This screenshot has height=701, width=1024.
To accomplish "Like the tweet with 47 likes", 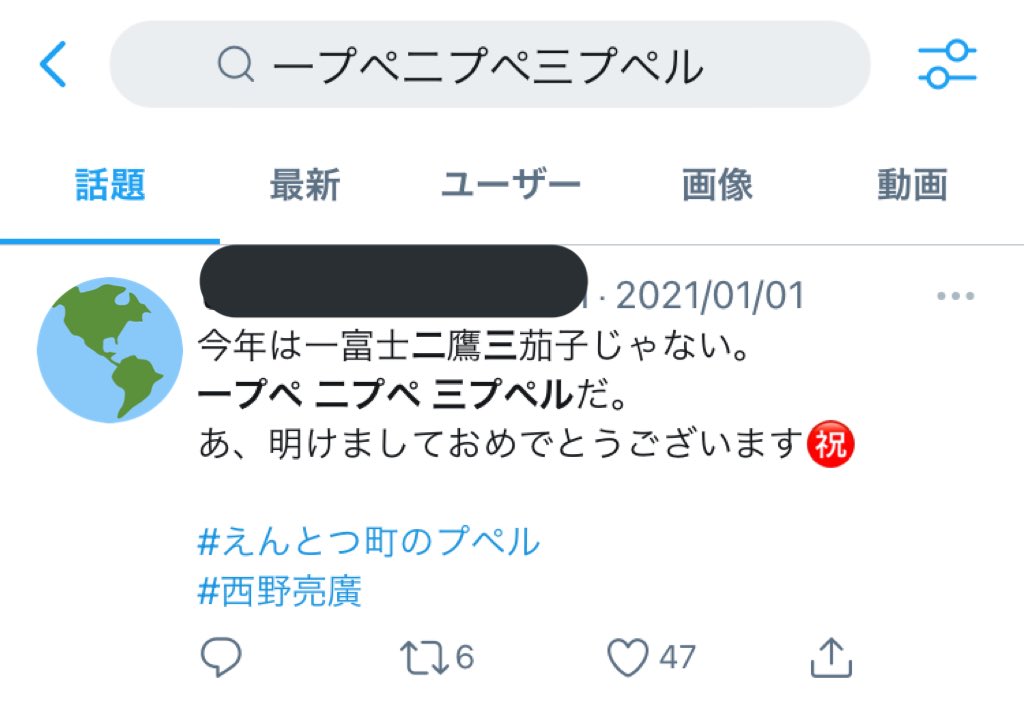I will click(651, 657).
